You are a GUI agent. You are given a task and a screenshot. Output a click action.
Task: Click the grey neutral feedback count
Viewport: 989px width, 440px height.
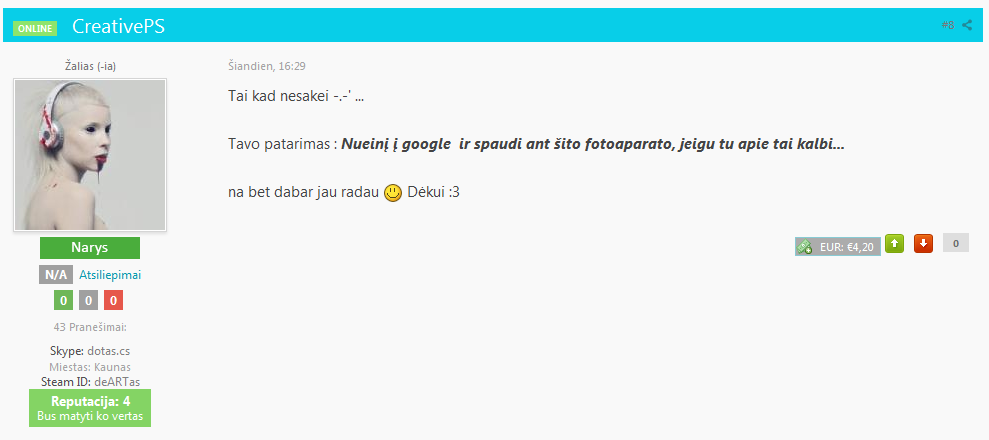tap(88, 301)
